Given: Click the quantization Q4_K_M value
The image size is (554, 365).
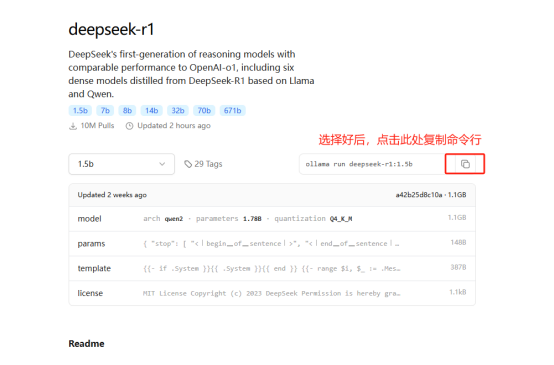Looking at the screenshot, I should tap(341, 219).
